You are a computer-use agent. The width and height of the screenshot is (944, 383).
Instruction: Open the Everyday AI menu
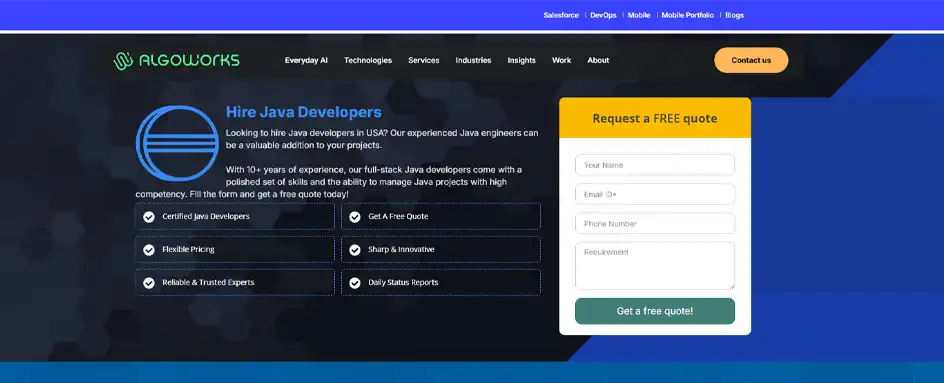coord(306,60)
